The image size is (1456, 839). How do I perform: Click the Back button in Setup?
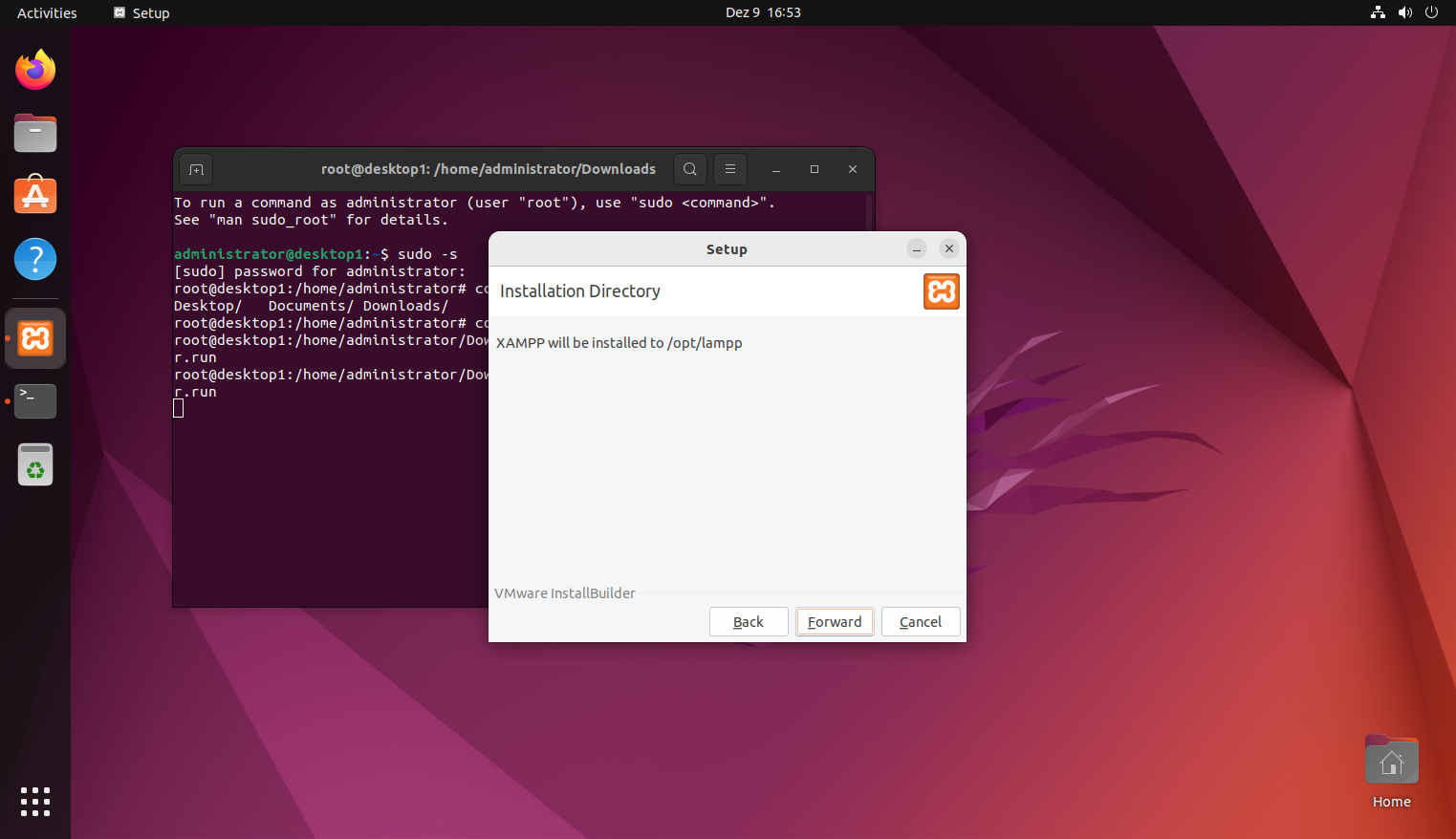point(749,621)
